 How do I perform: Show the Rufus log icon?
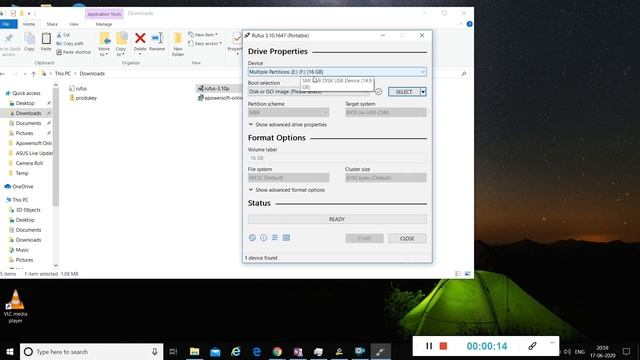point(286,238)
